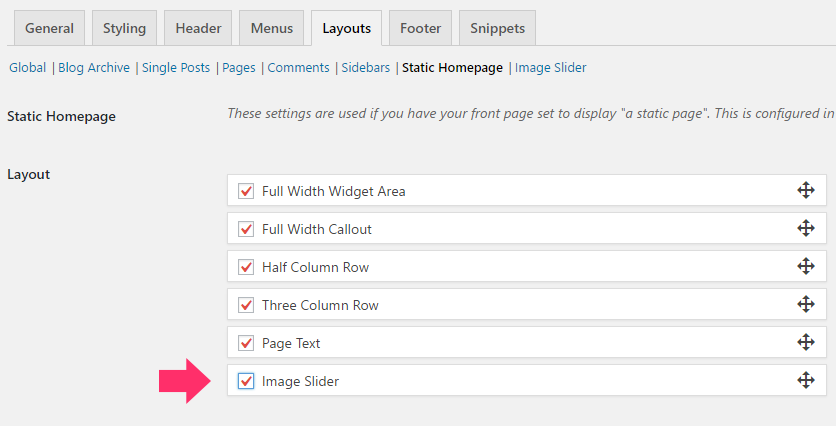Uncheck Full Width Widget Area checkbox
This screenshot has height=426, width=836.
point(246,191)
